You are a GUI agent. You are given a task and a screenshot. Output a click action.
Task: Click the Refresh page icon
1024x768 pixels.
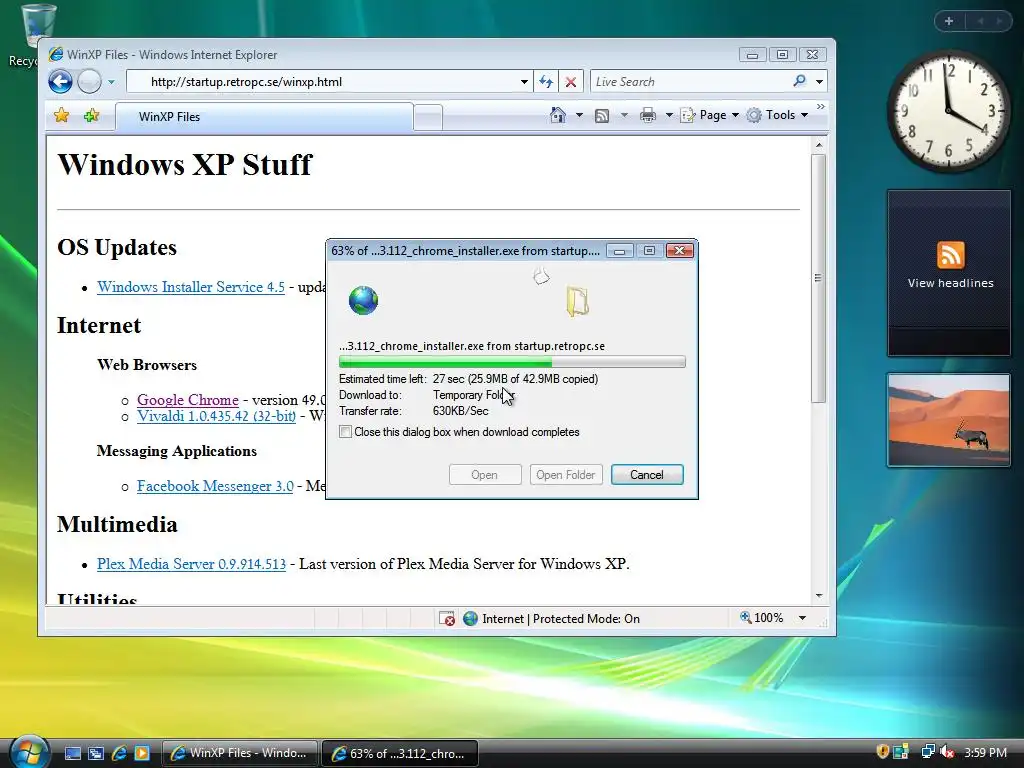point(546,82)
